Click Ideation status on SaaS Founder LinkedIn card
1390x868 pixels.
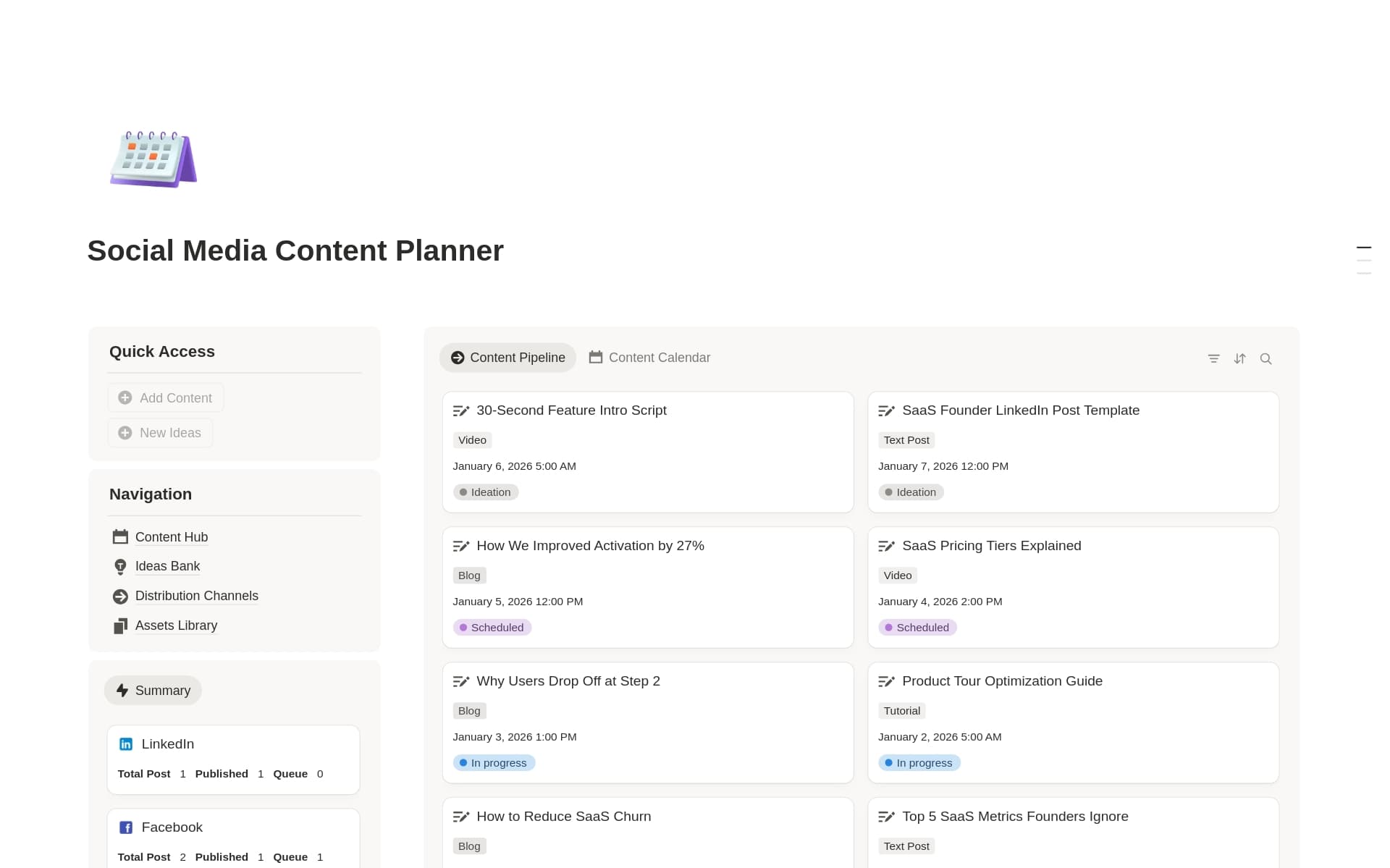point(911,492)
